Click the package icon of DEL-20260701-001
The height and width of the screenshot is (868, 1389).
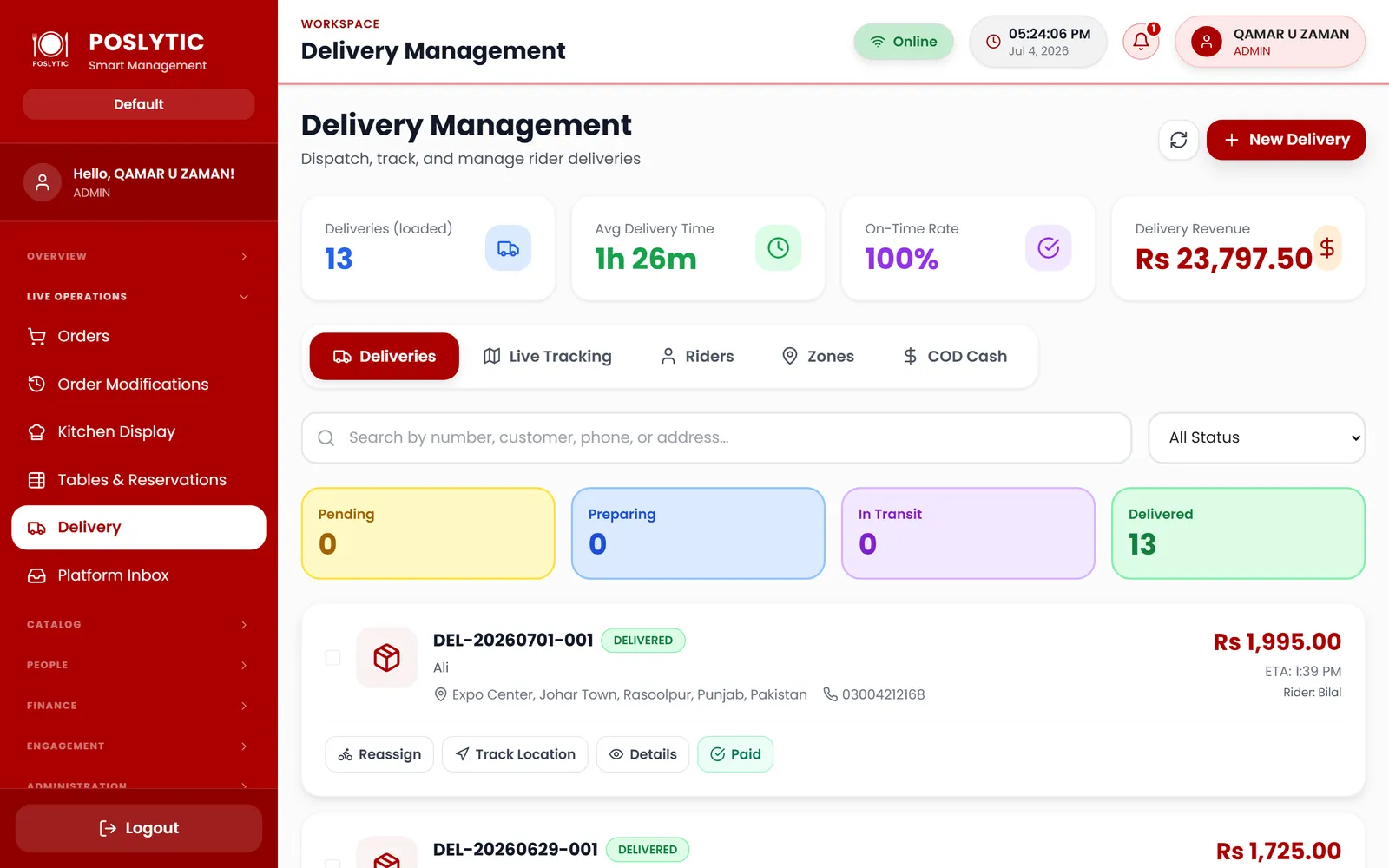[x=386, y=658]
